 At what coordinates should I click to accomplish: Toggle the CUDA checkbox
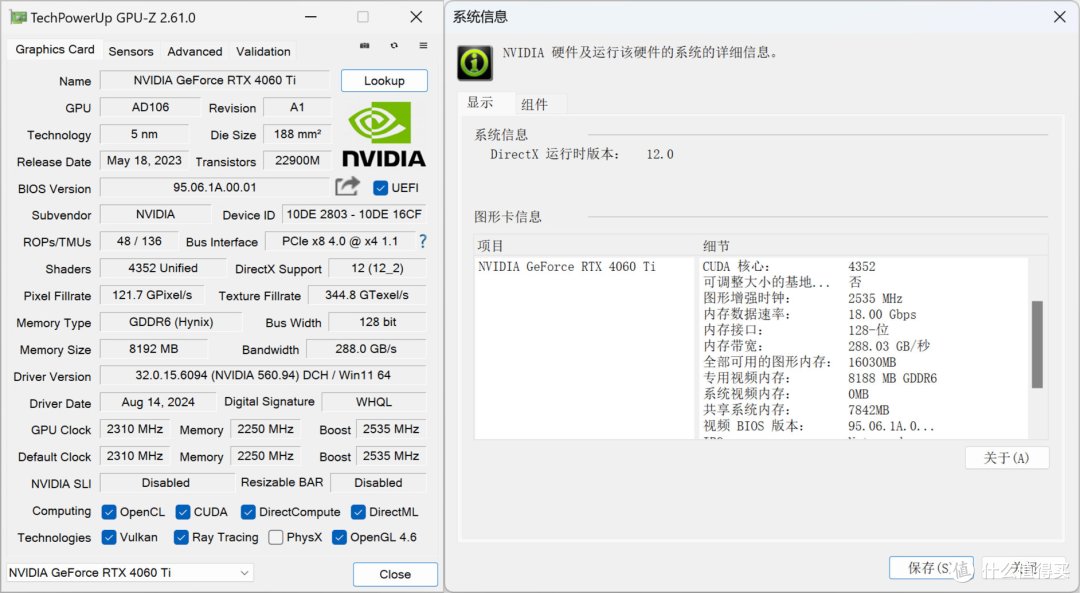click(183, 512)
